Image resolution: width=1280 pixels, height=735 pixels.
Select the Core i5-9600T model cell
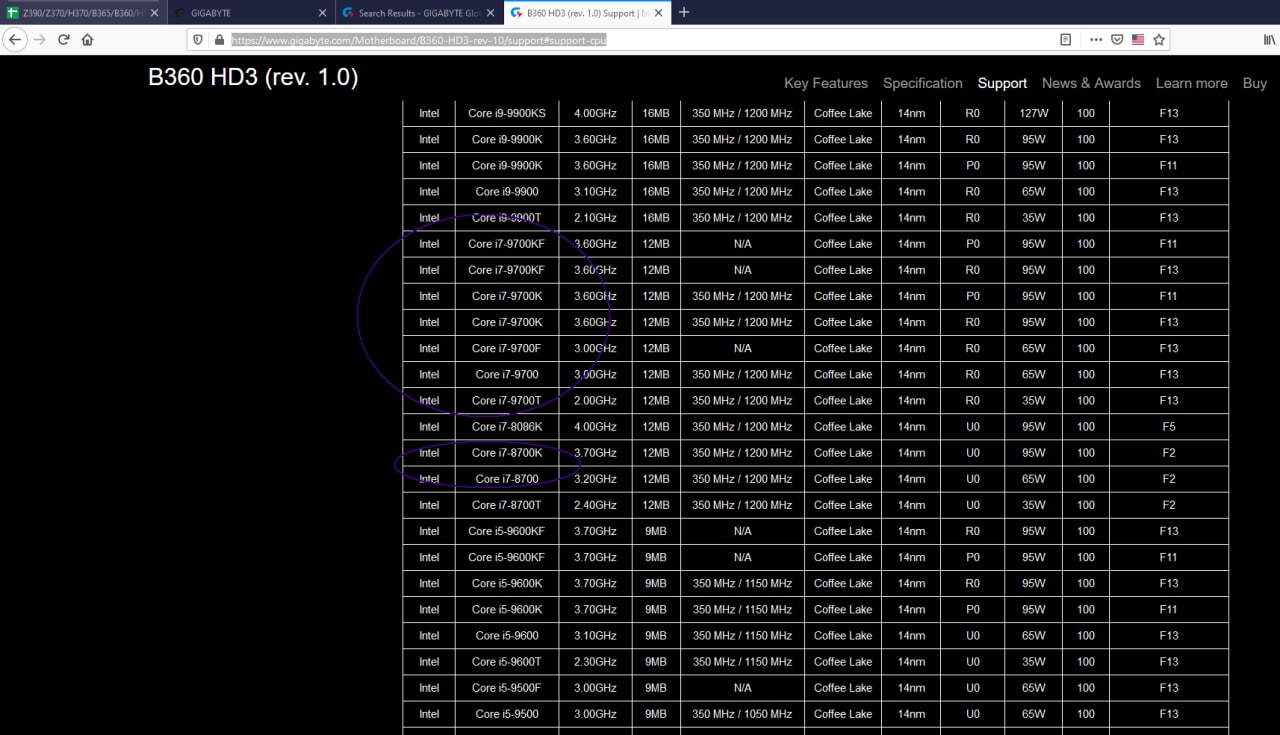507,661
